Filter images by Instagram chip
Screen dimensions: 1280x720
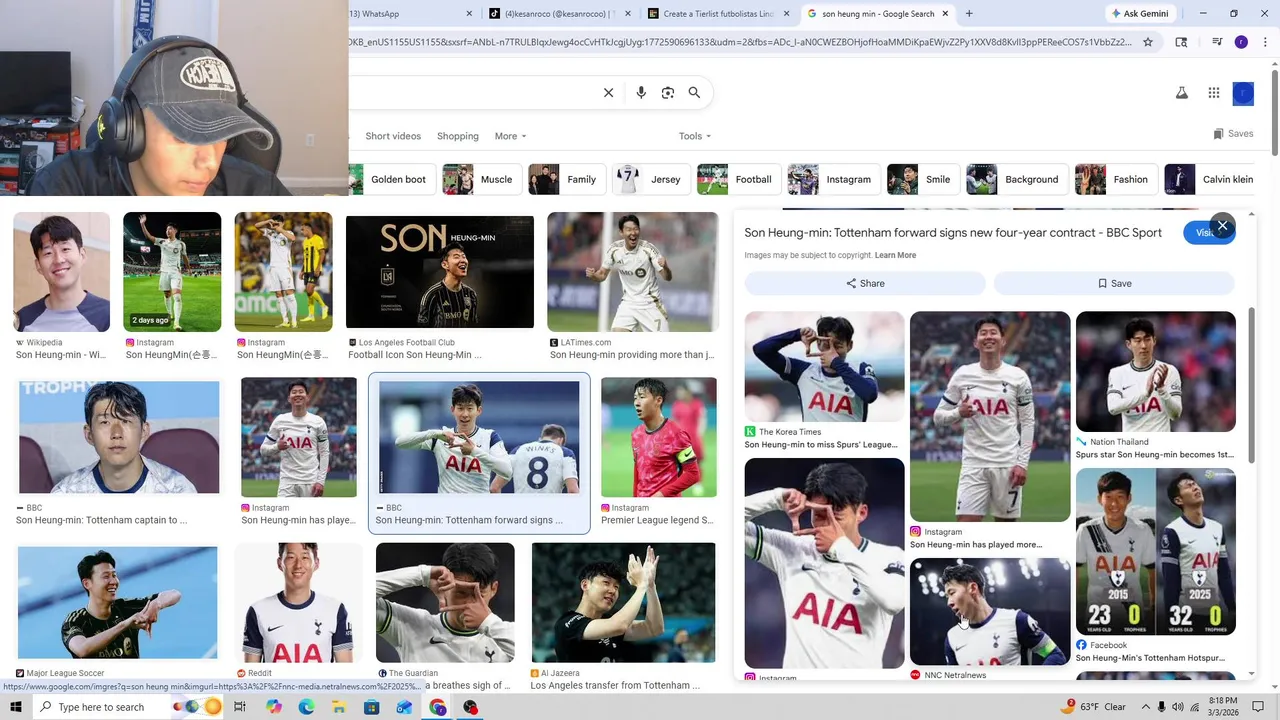pyautogui.click(x=833, y=180)
